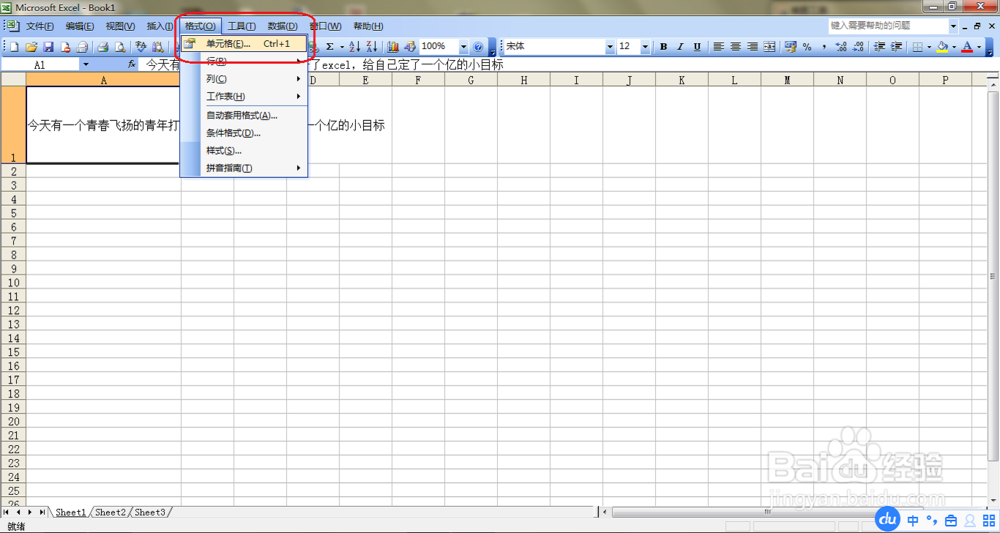The image size is (1000, 533).
Task: Apply the currency style icon
Action: pos(791,47)
